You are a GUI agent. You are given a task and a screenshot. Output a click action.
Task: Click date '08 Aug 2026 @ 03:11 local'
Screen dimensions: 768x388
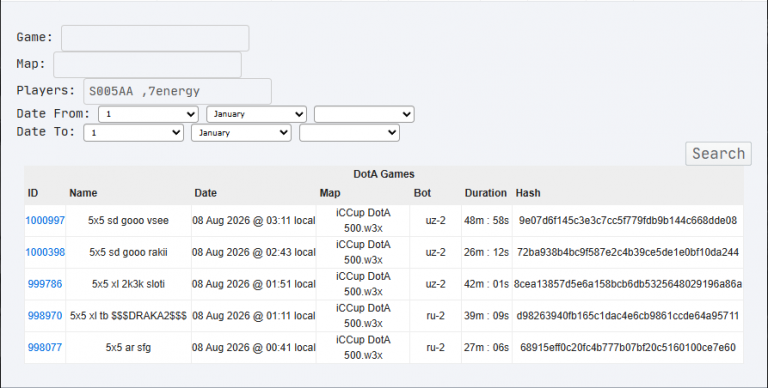coord(254,220)
